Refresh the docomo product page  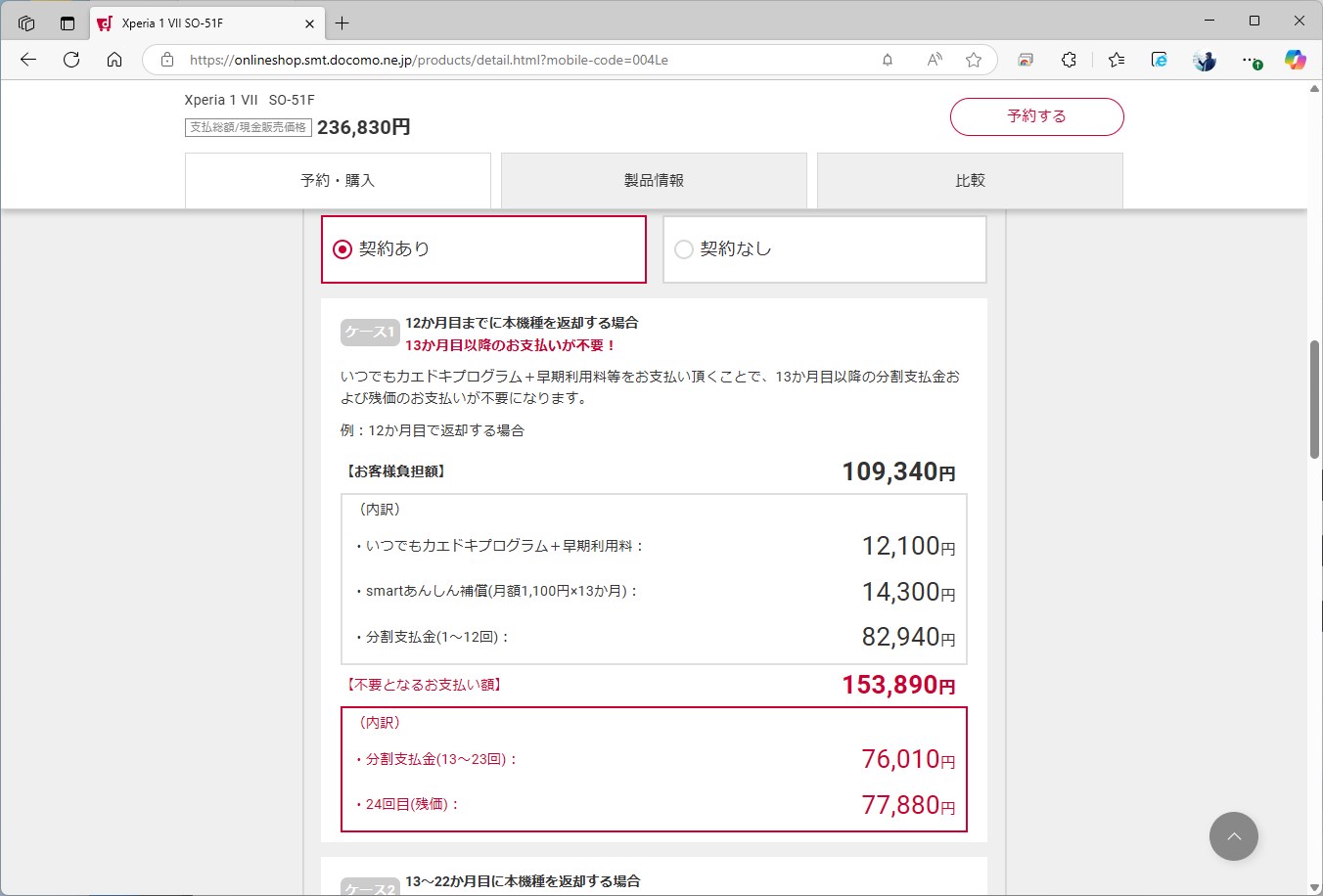coord(70,60)
